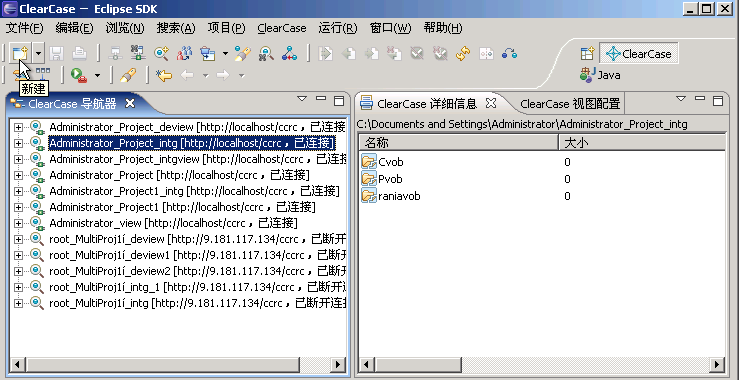Open the dropdown arrow beside the New icon
This screenshot has width=739, height=380.
(x=38, y=54)
